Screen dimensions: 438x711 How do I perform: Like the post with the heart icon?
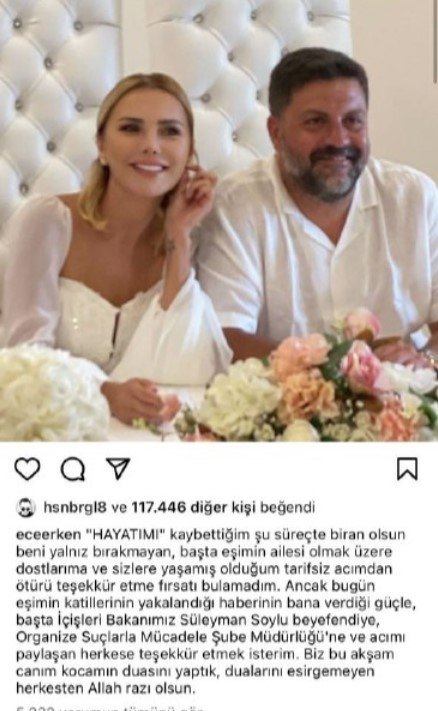pyautogui.click(x=28, y=468)
